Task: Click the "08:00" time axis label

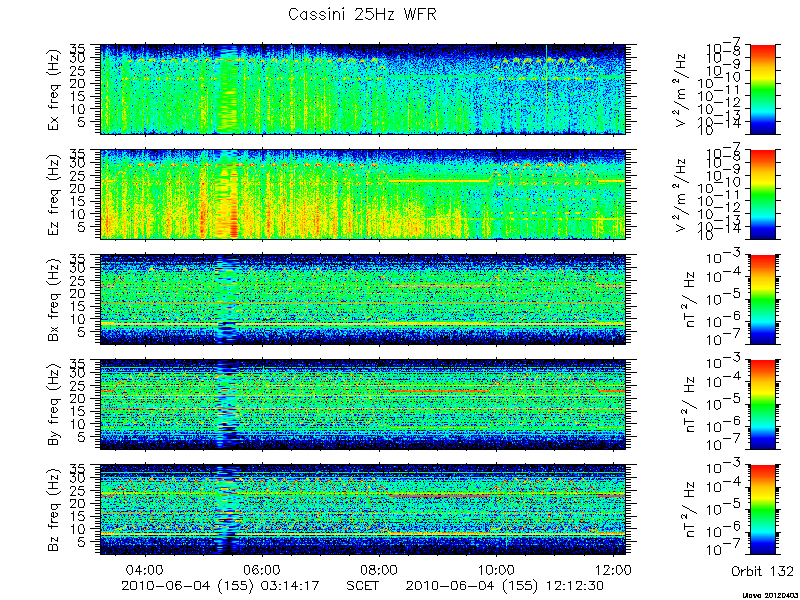Action: 379,568
